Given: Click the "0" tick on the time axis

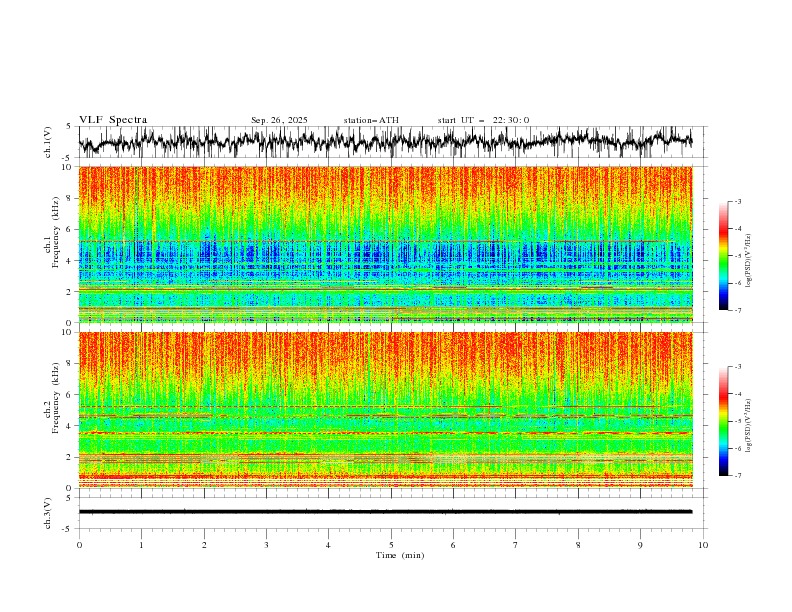Looking at the screenshot, I should 79,545.
